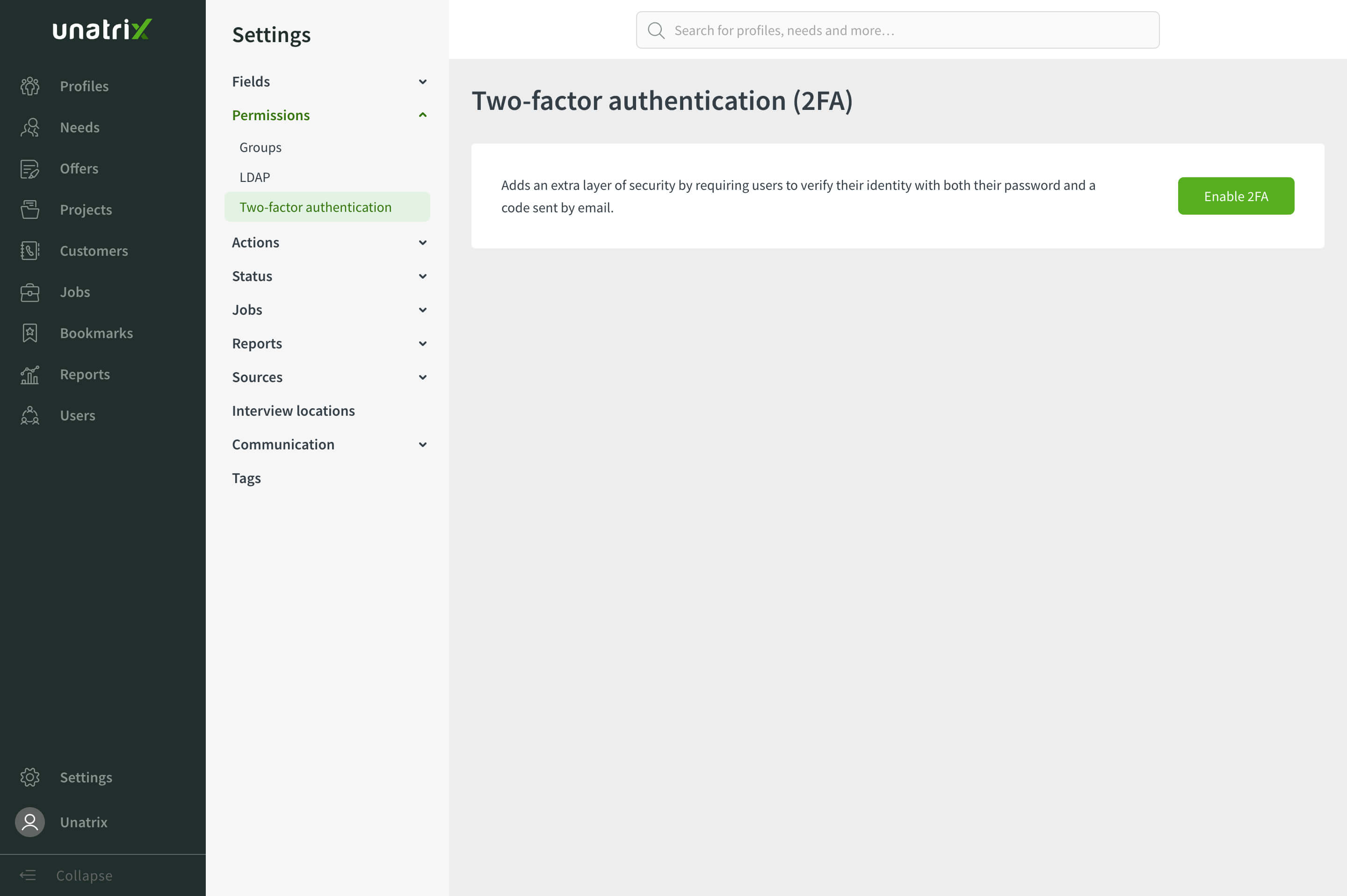Open Profiles via its sidebar icon
The image size is (1347, 896).
click(30, 87)
